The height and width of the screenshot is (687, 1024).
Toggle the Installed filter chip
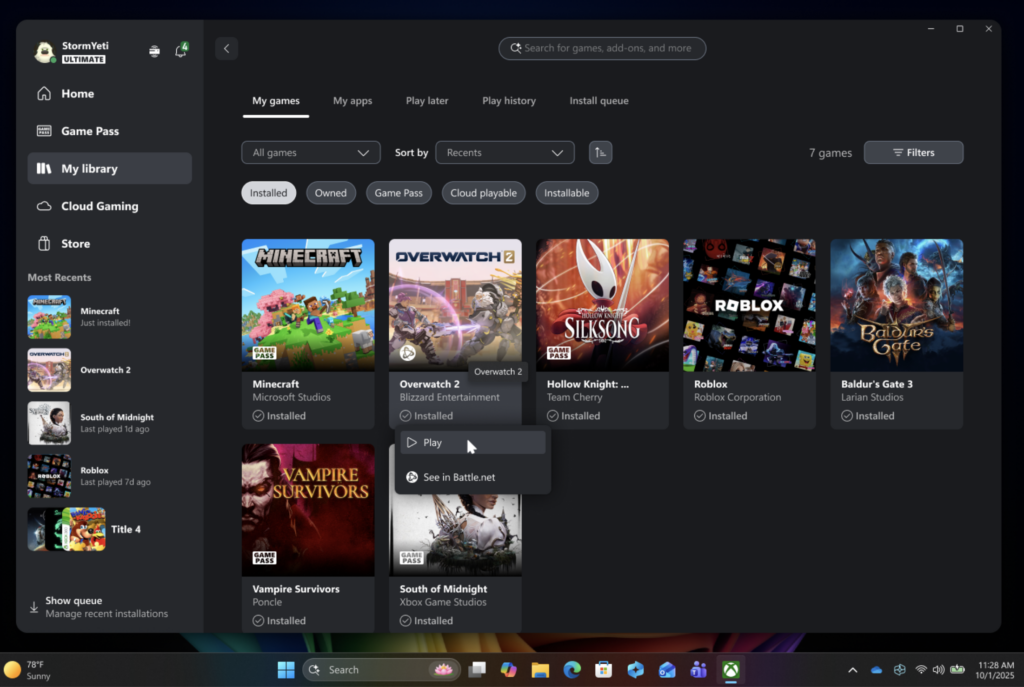pos(268,193)
